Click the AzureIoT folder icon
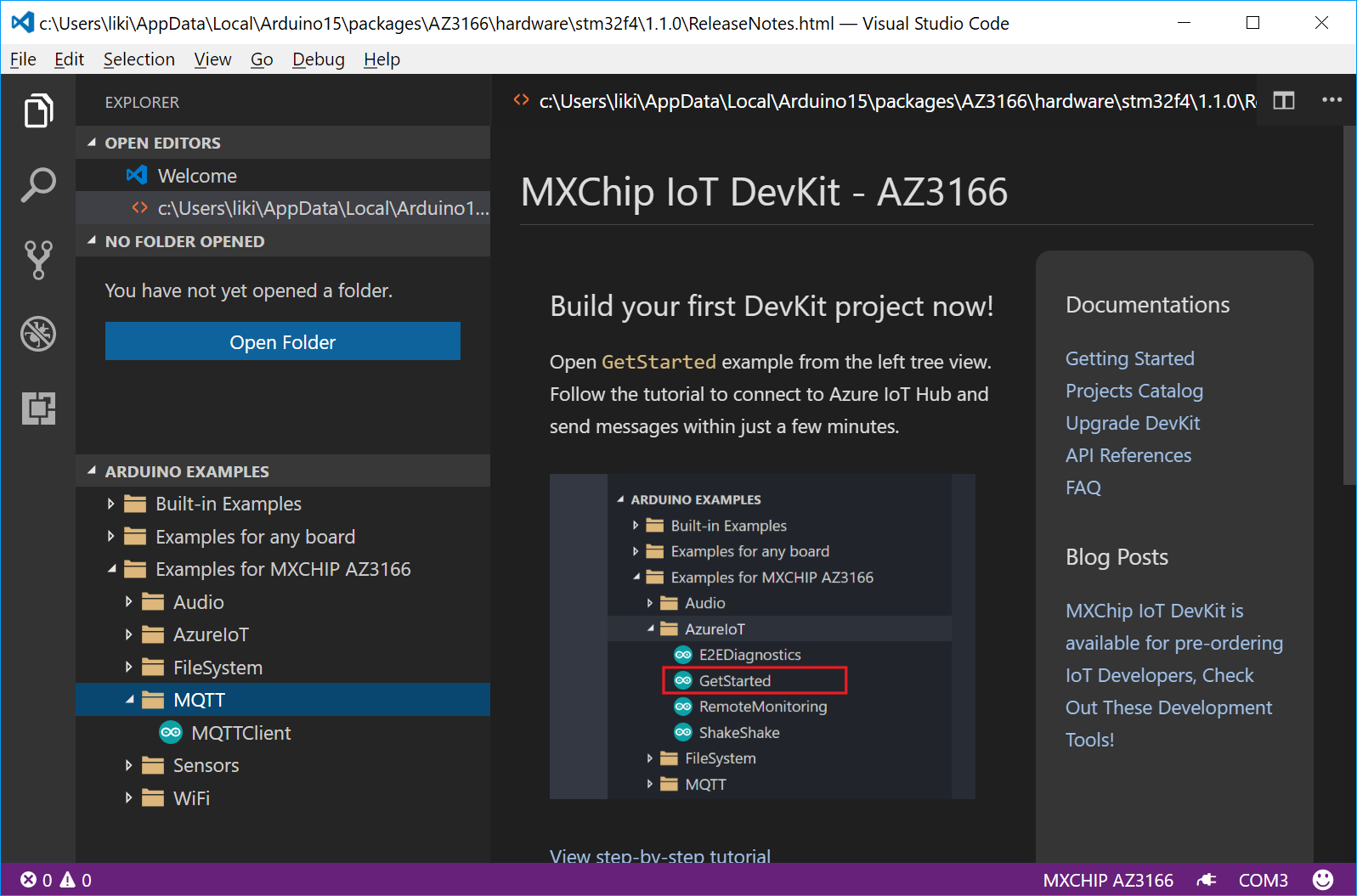 (153, 634)
